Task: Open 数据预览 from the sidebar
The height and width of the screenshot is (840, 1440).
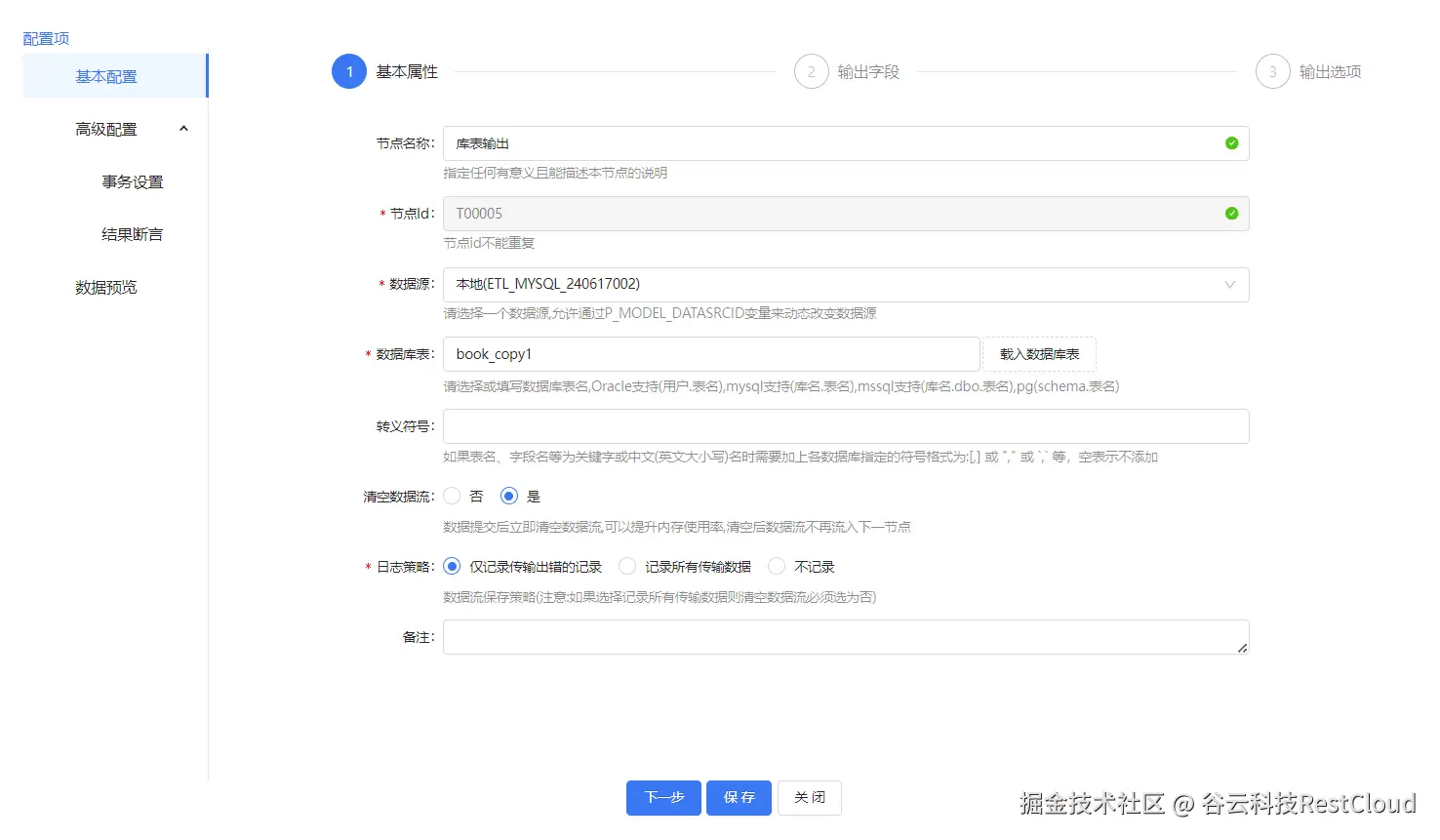Action: click(105, 286)
